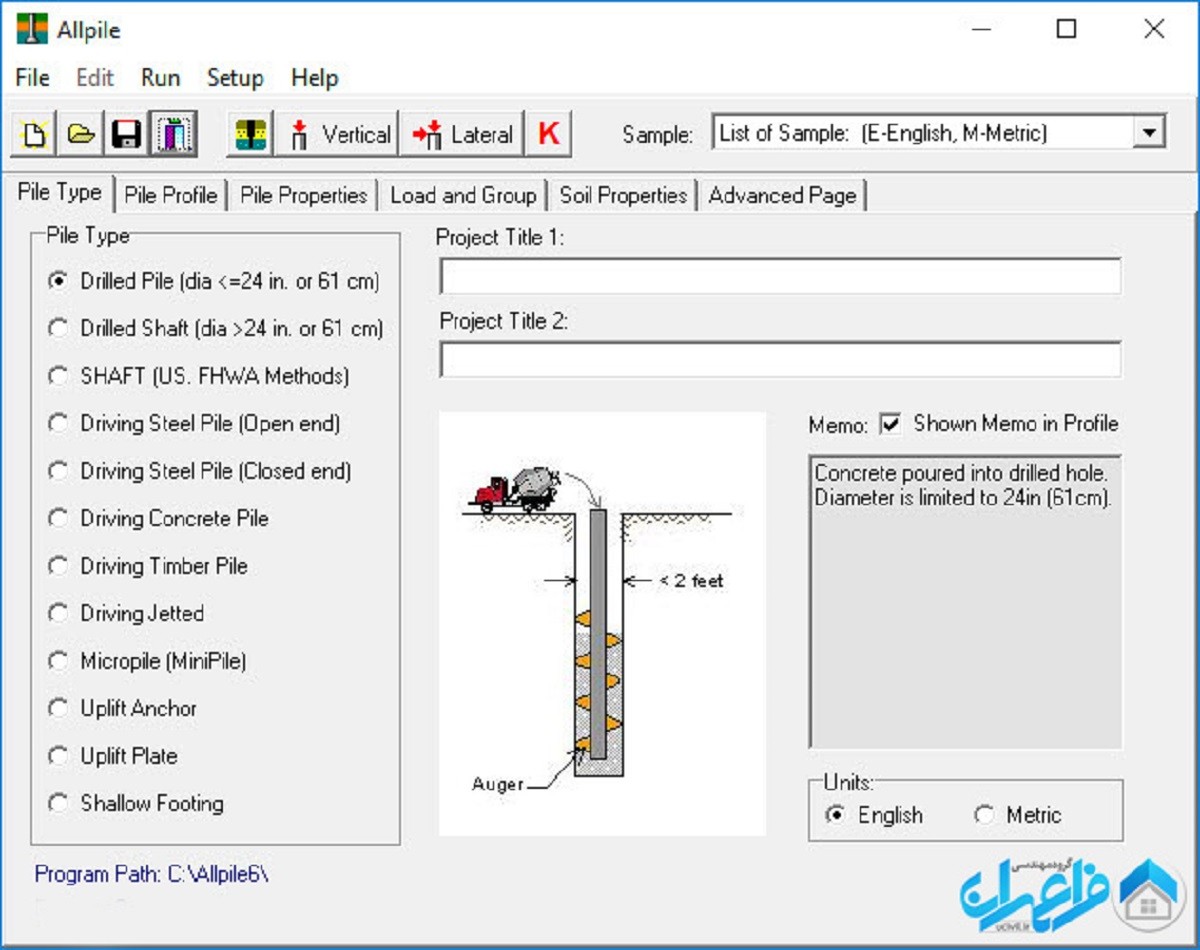Choose the Uplift Anchor option
1200x950 pixels.
(124, 708)
